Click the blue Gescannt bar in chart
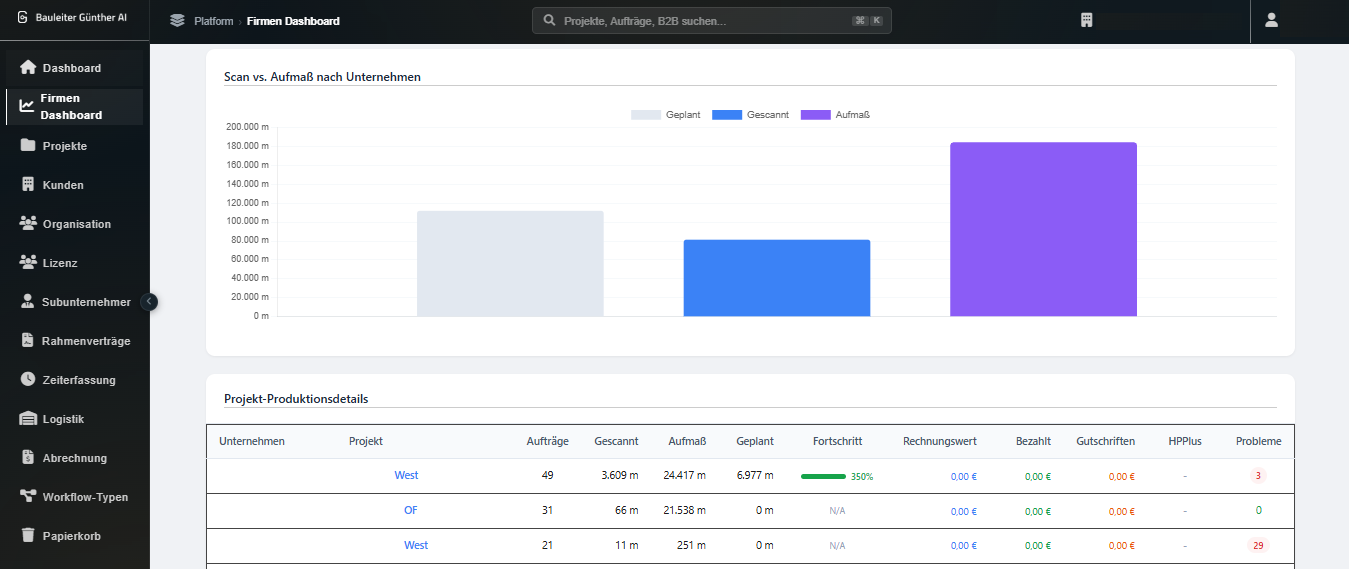 tap(777, 278)
